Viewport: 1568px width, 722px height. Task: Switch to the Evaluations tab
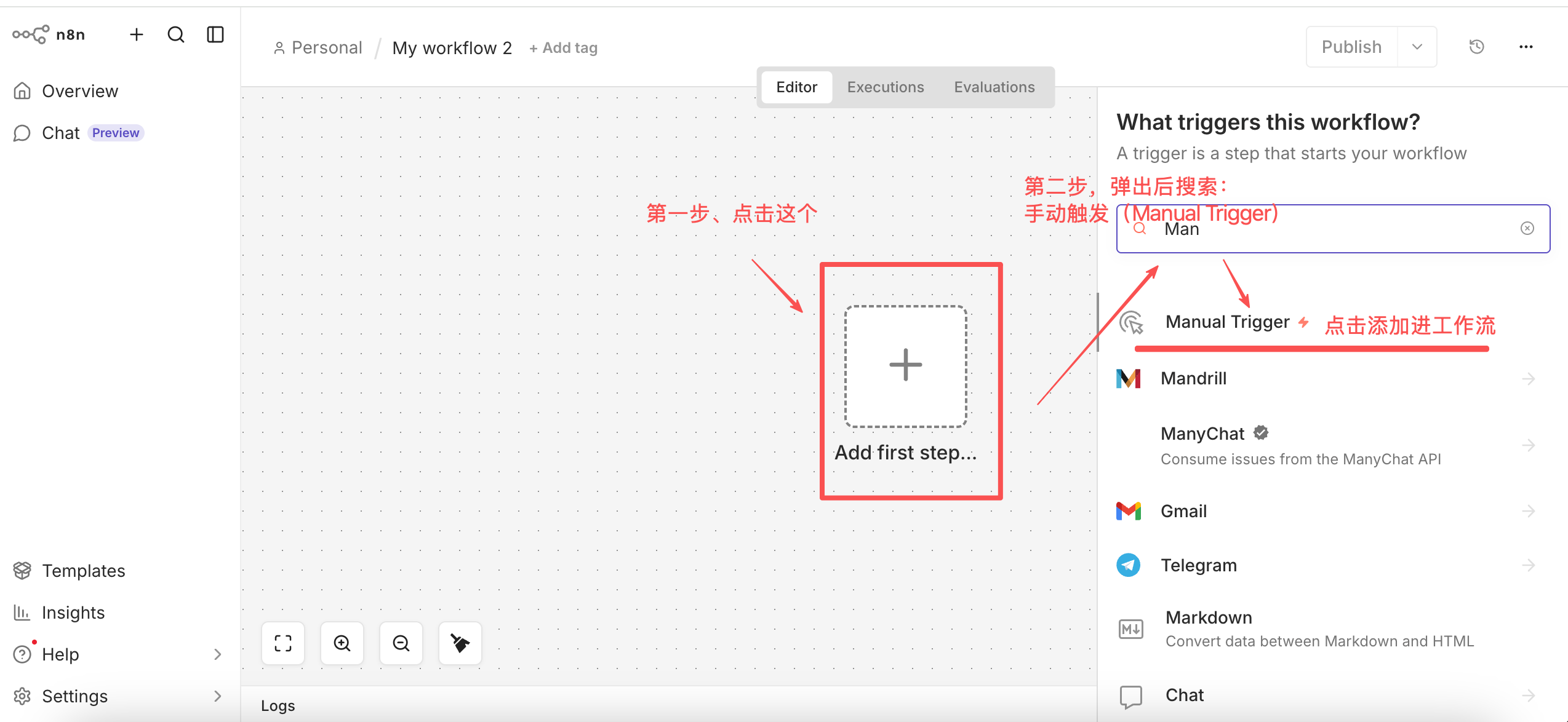994,87
